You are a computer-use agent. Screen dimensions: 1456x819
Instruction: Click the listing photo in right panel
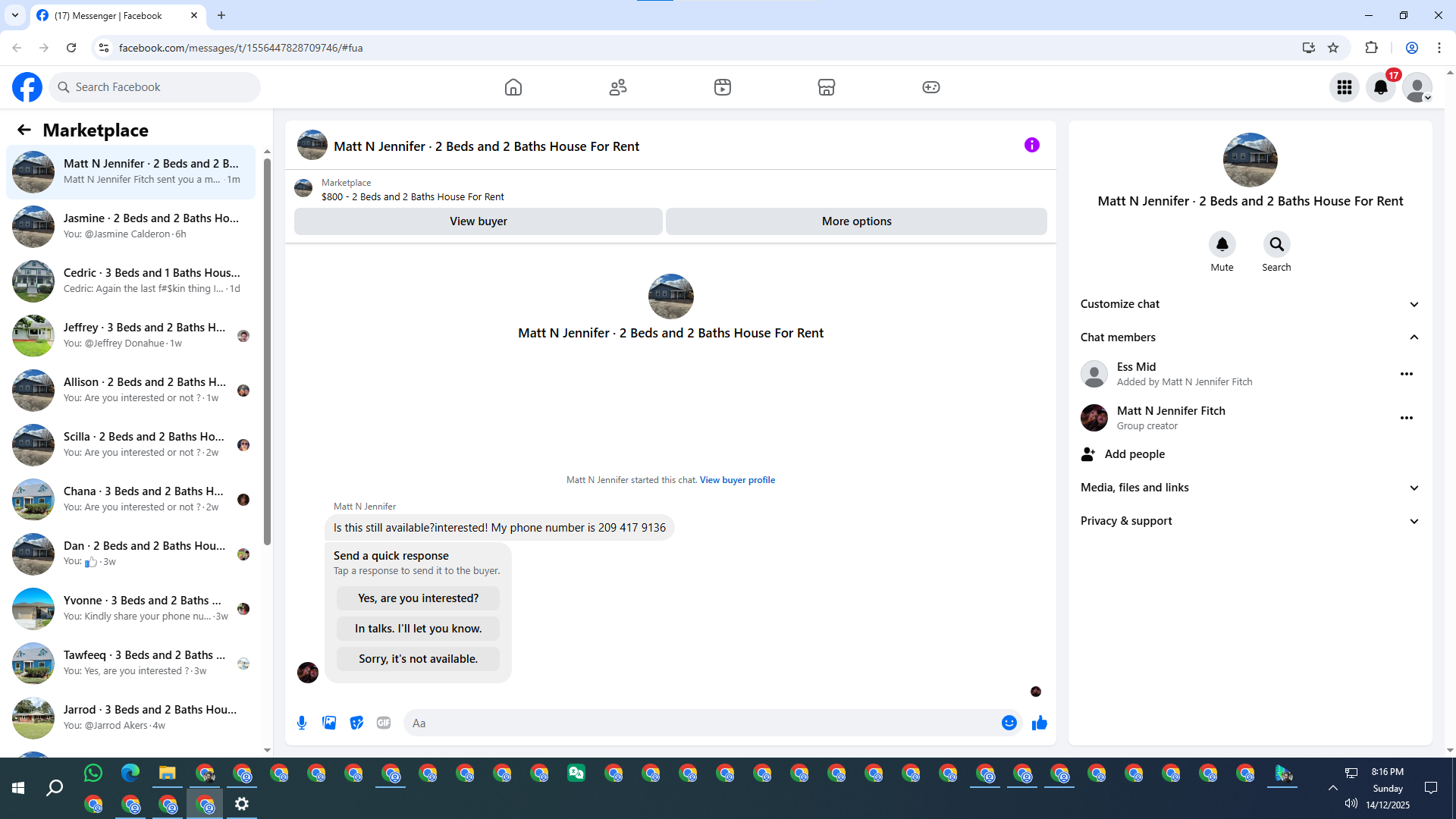[1250, 160]
